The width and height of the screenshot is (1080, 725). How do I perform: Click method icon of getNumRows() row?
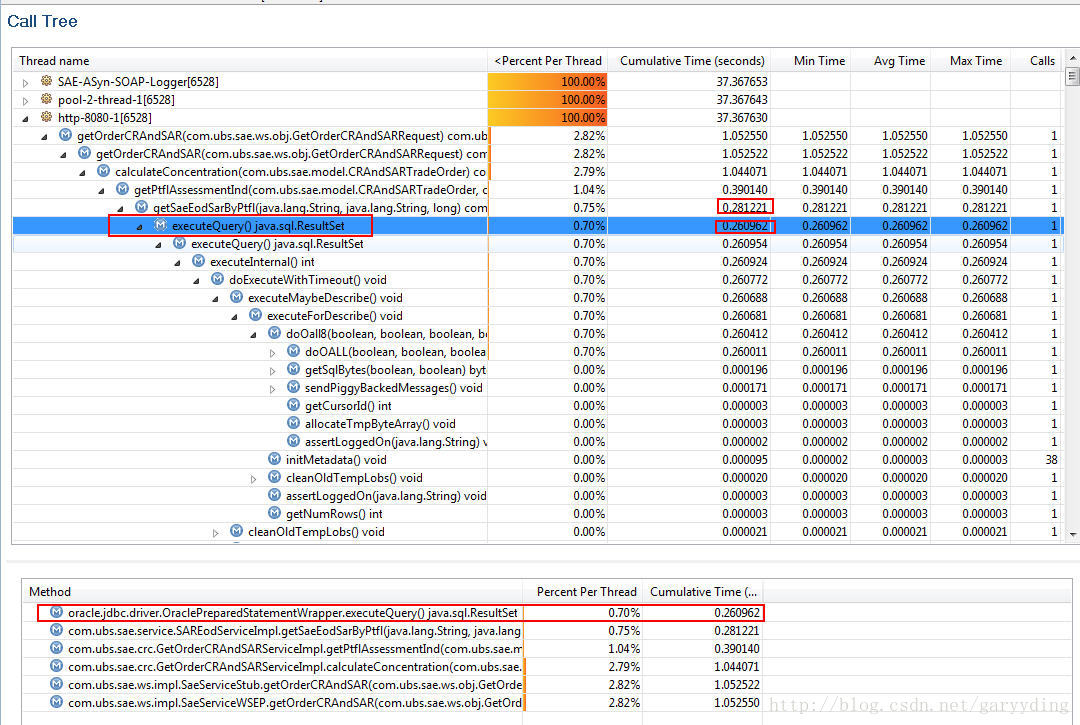tap(274, 513)
